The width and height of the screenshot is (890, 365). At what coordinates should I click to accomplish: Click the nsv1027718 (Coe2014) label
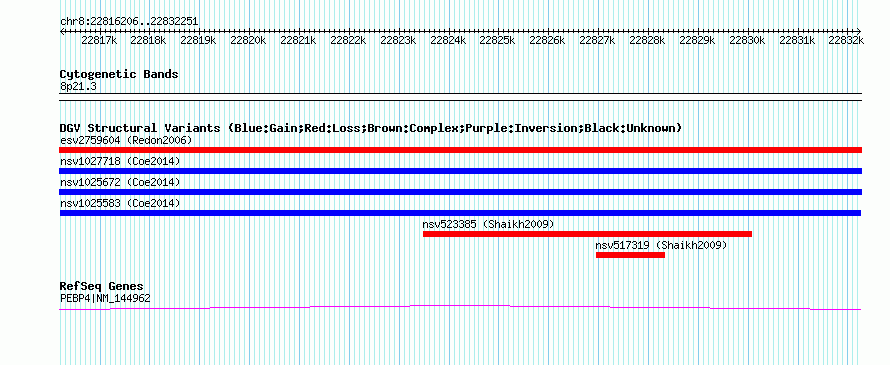pyautogui.click(x=120, y=161)
